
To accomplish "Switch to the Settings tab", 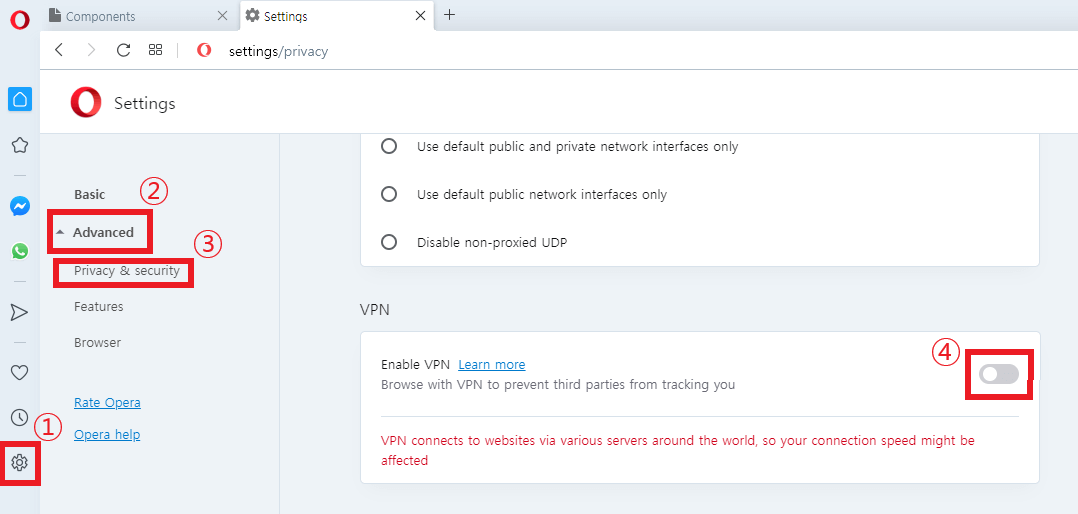I will coord(338,16).
